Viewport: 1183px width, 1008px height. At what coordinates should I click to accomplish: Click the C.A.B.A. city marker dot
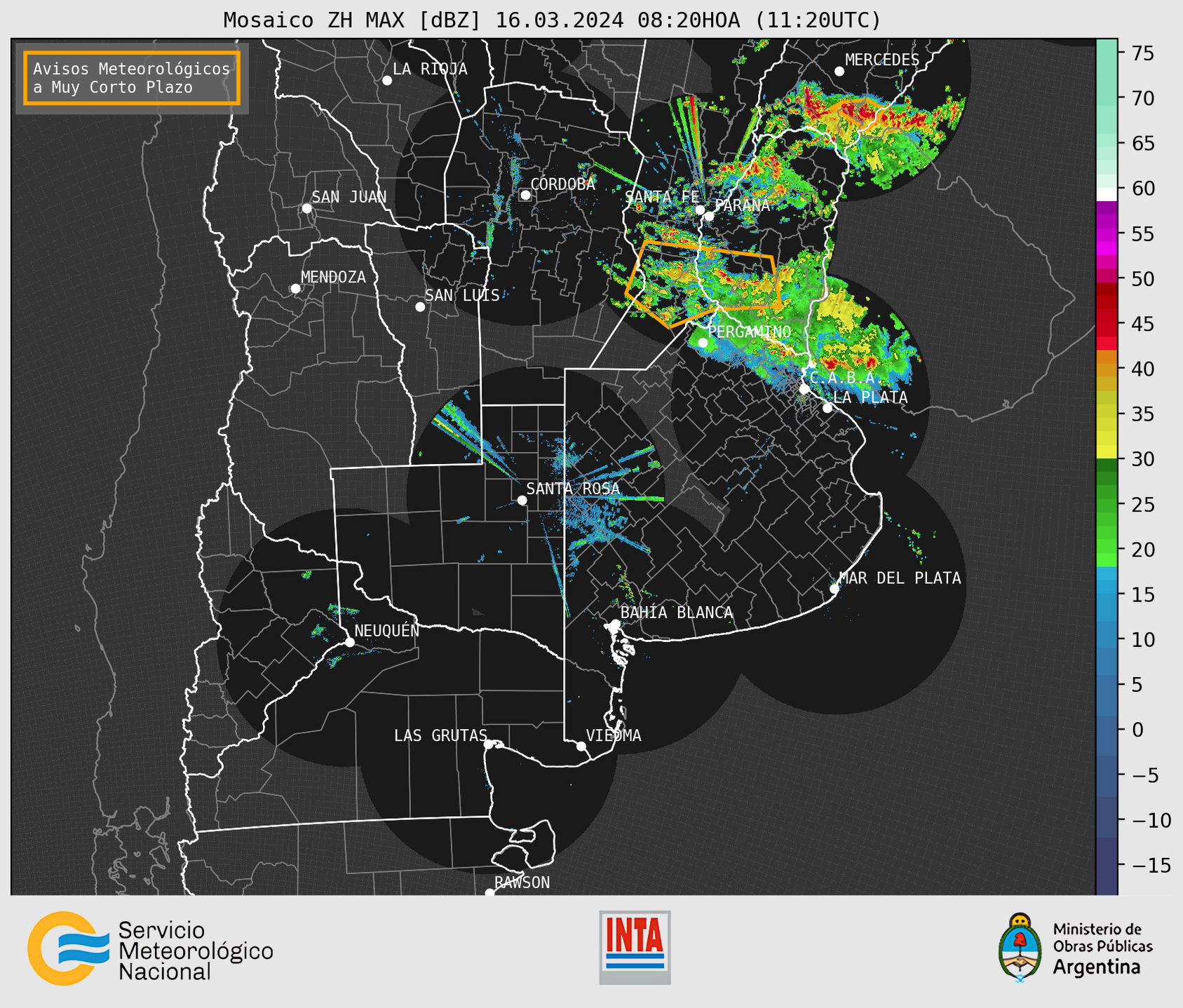point(804,388)
